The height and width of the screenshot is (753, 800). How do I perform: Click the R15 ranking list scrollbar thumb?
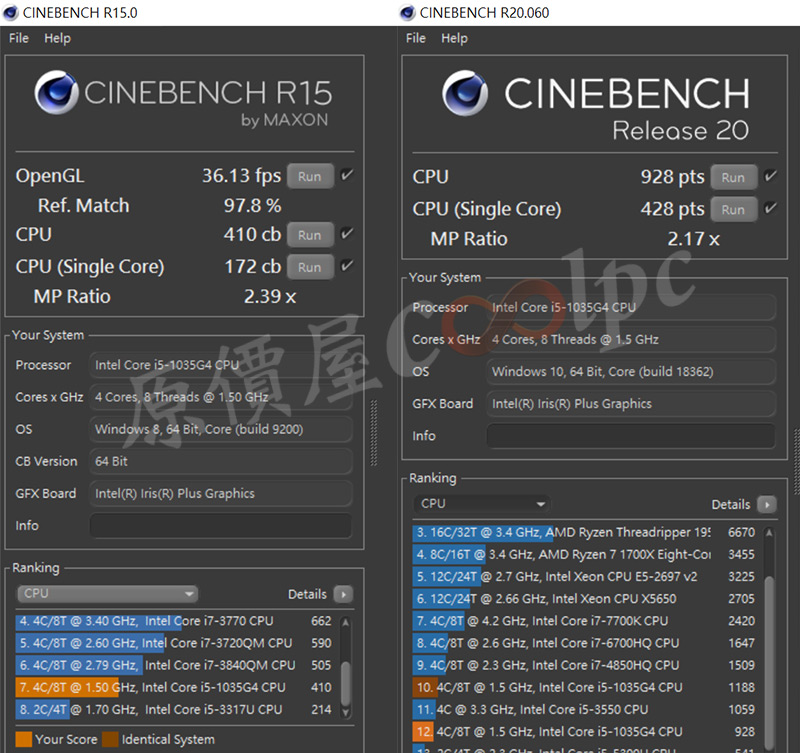coord(346,683)
